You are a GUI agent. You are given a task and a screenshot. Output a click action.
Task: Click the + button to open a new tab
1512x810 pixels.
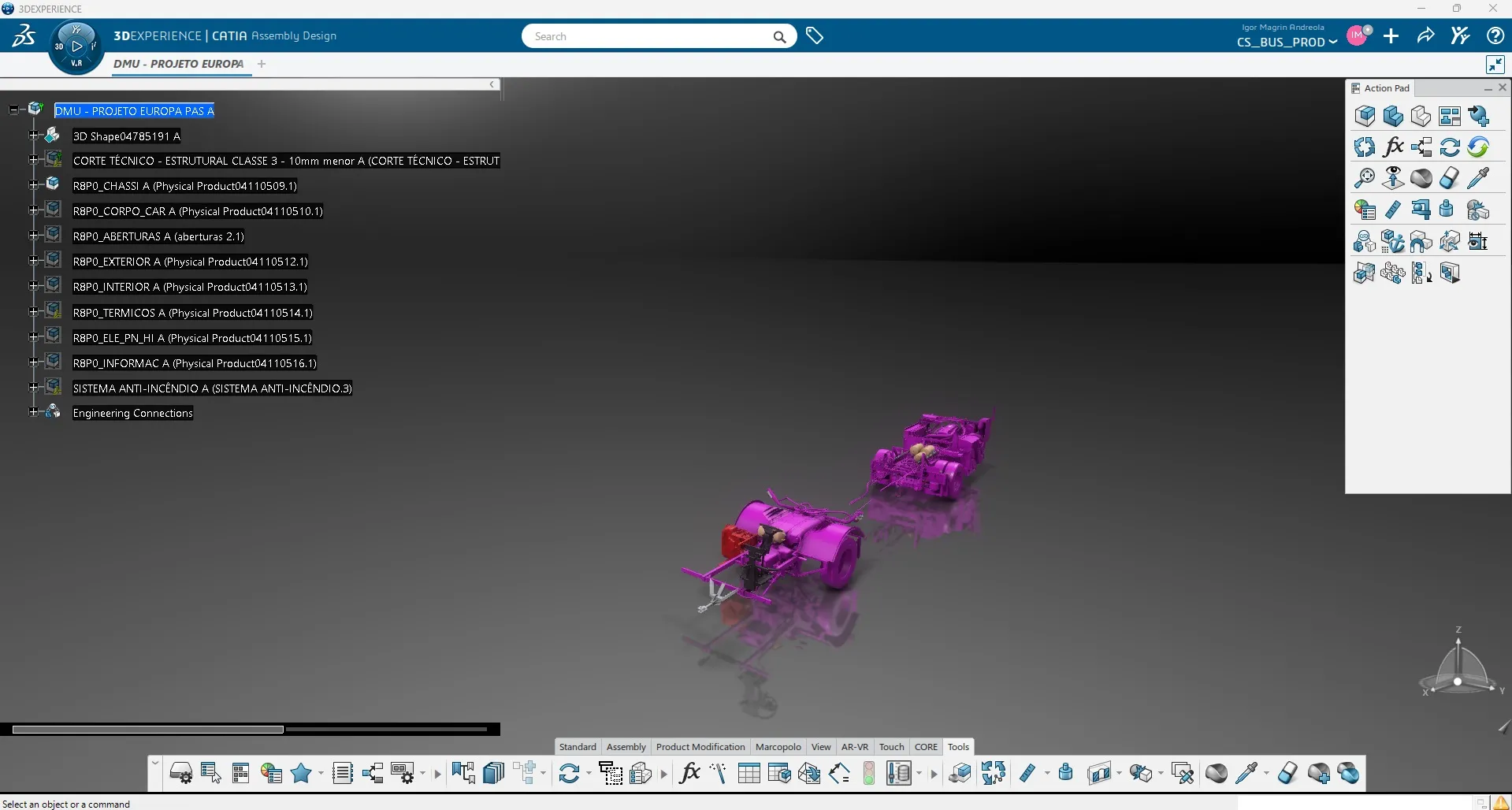pos(262,64)
